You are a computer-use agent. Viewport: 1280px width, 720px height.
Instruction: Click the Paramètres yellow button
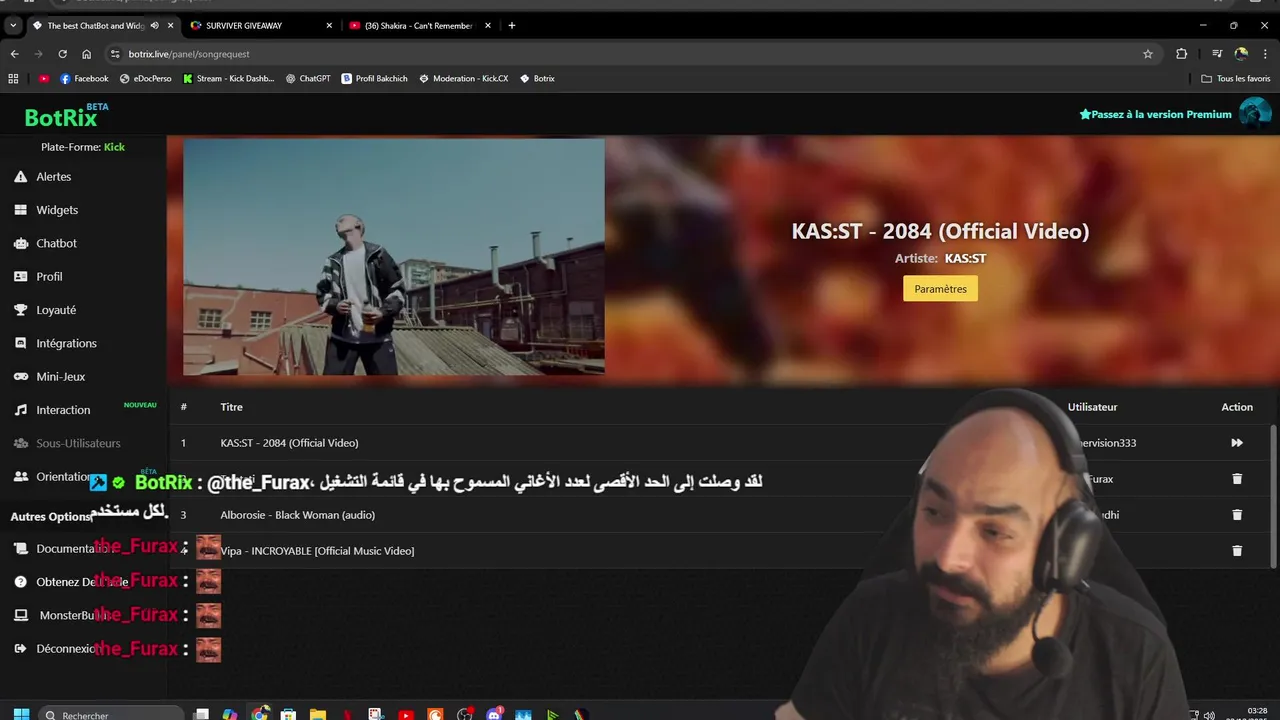940,289
